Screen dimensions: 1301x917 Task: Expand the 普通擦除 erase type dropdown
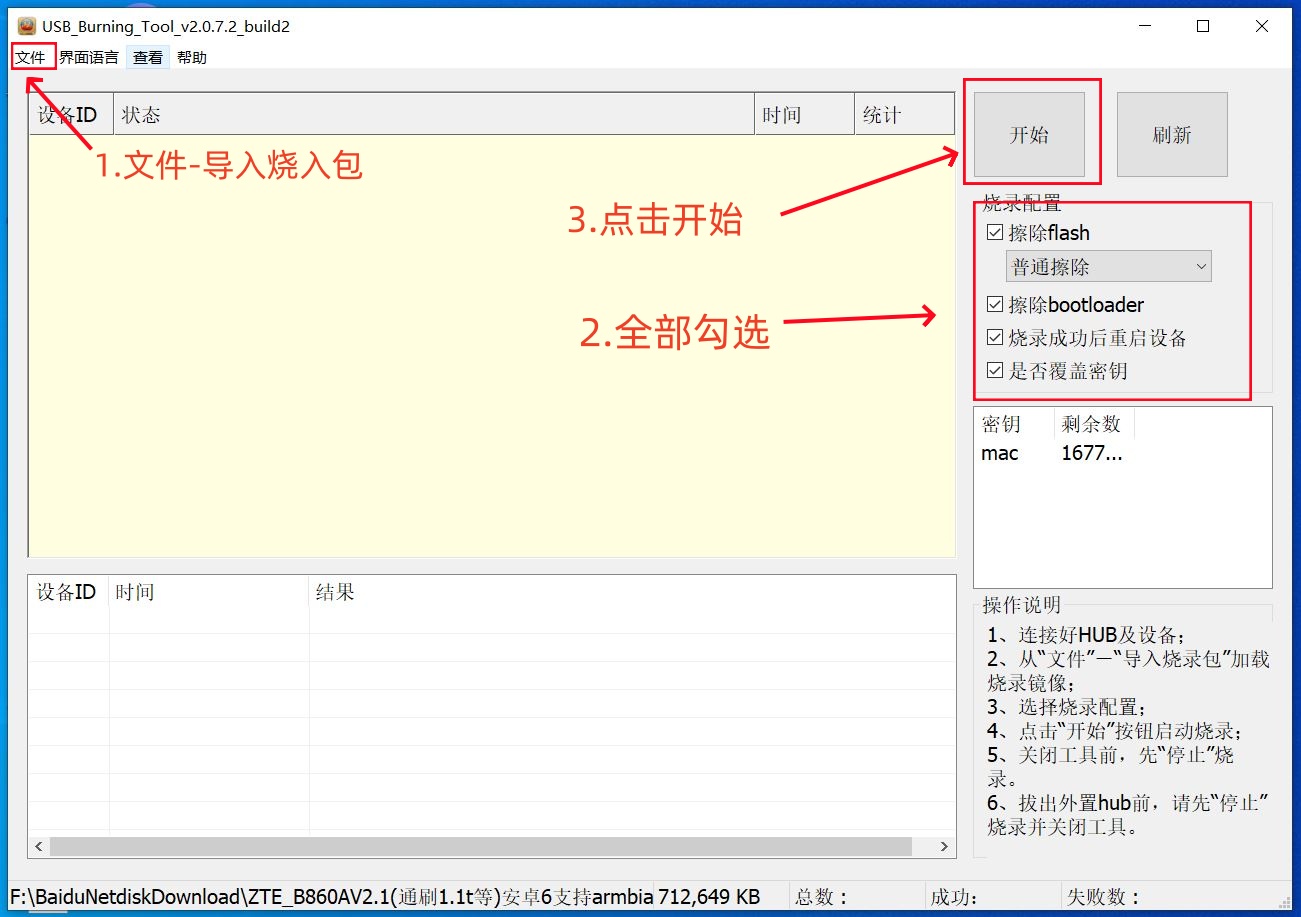coord(1108,267)
